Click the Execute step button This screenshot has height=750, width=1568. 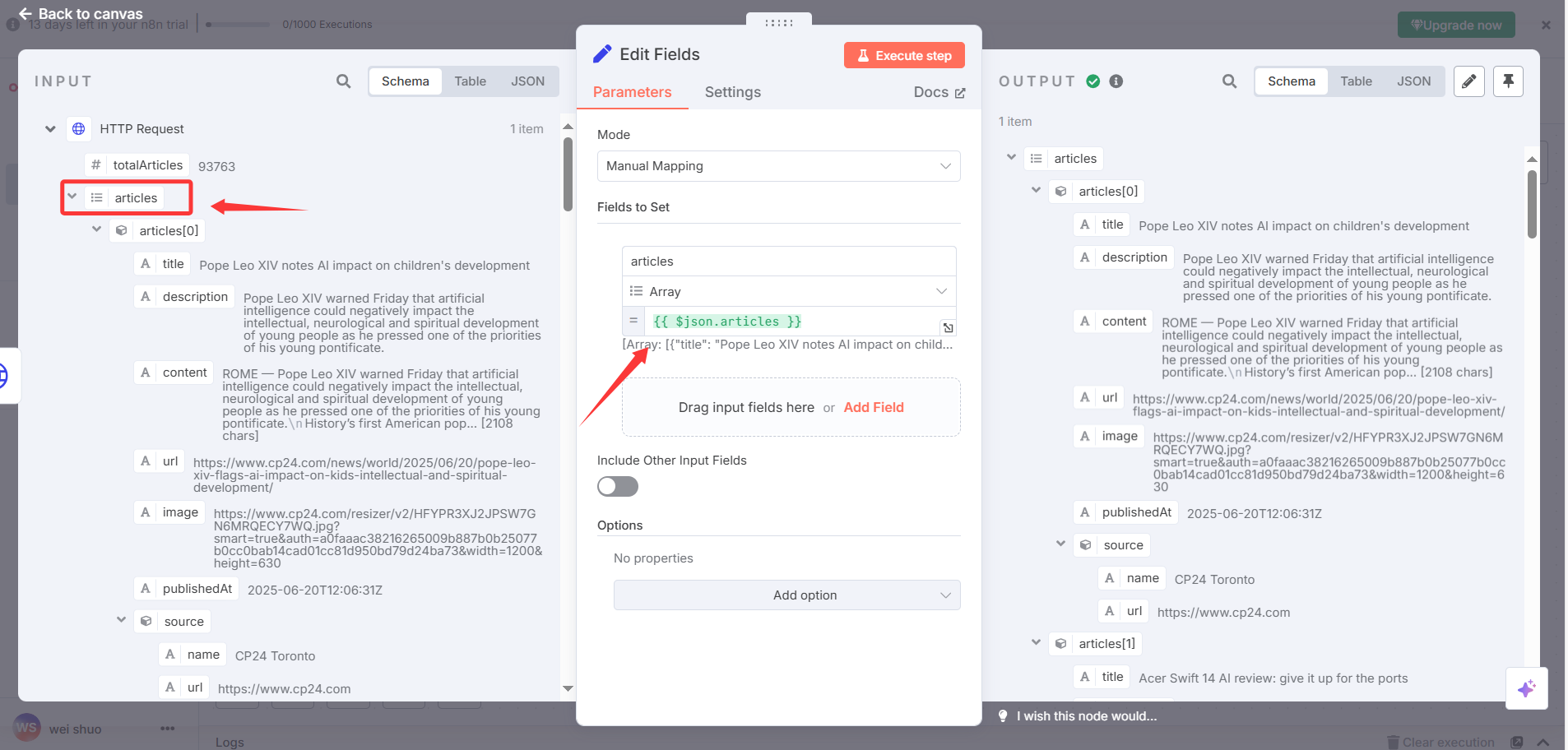(904, 55)
